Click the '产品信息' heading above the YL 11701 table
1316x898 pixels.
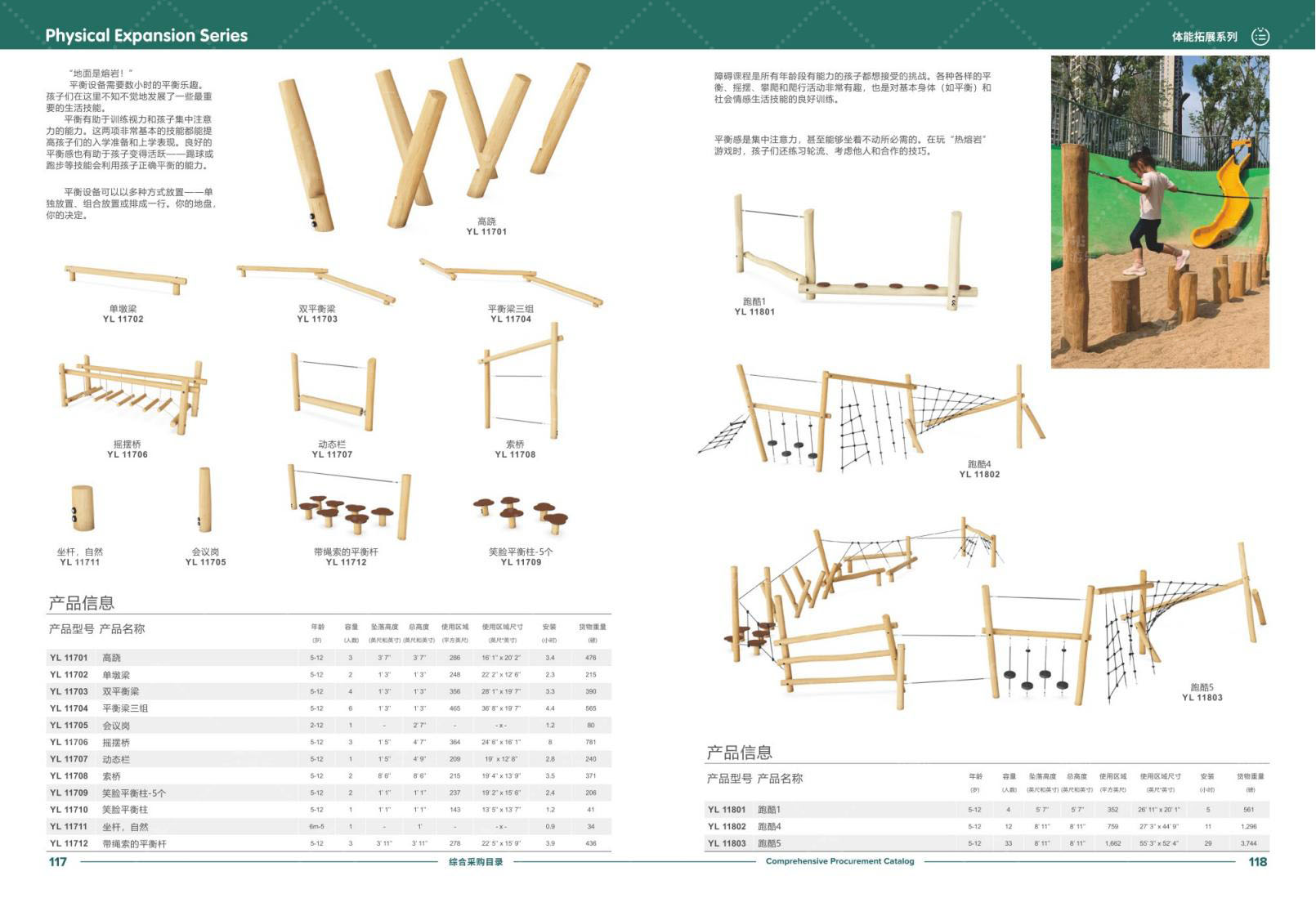pyautogui.click(x=81, y=603)
